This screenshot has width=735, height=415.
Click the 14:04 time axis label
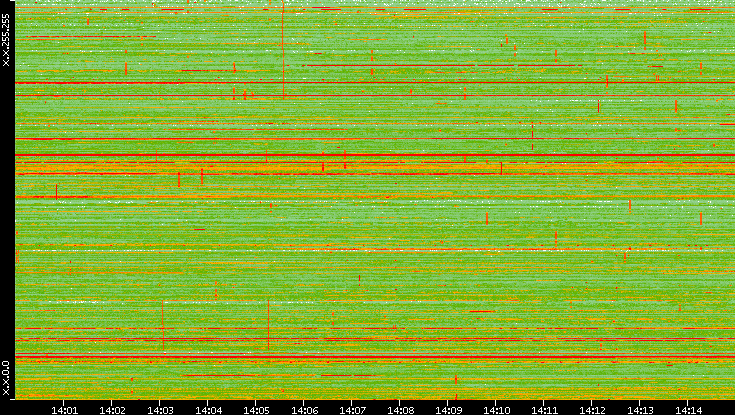point(208,410)
